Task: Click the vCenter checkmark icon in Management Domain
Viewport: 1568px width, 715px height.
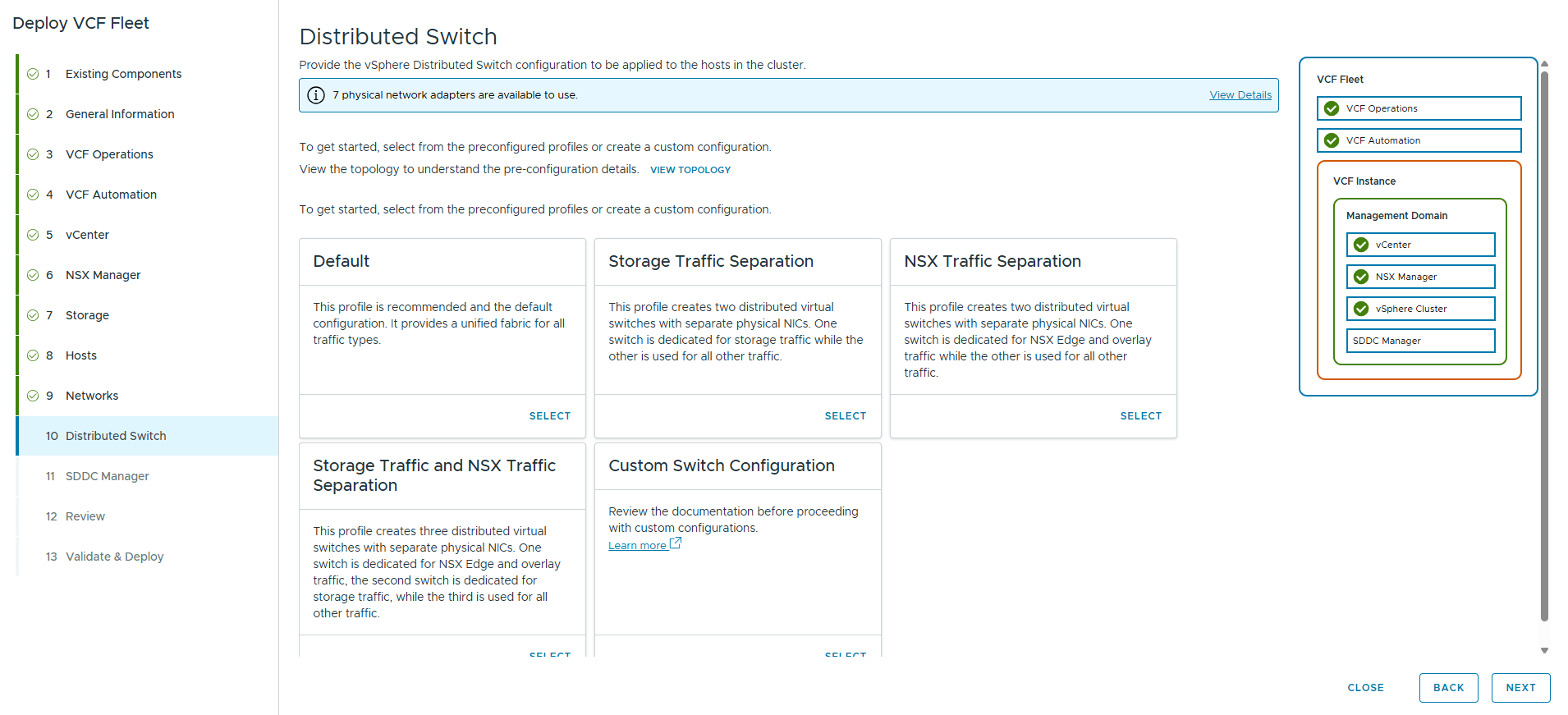Action: (1361, 245)
